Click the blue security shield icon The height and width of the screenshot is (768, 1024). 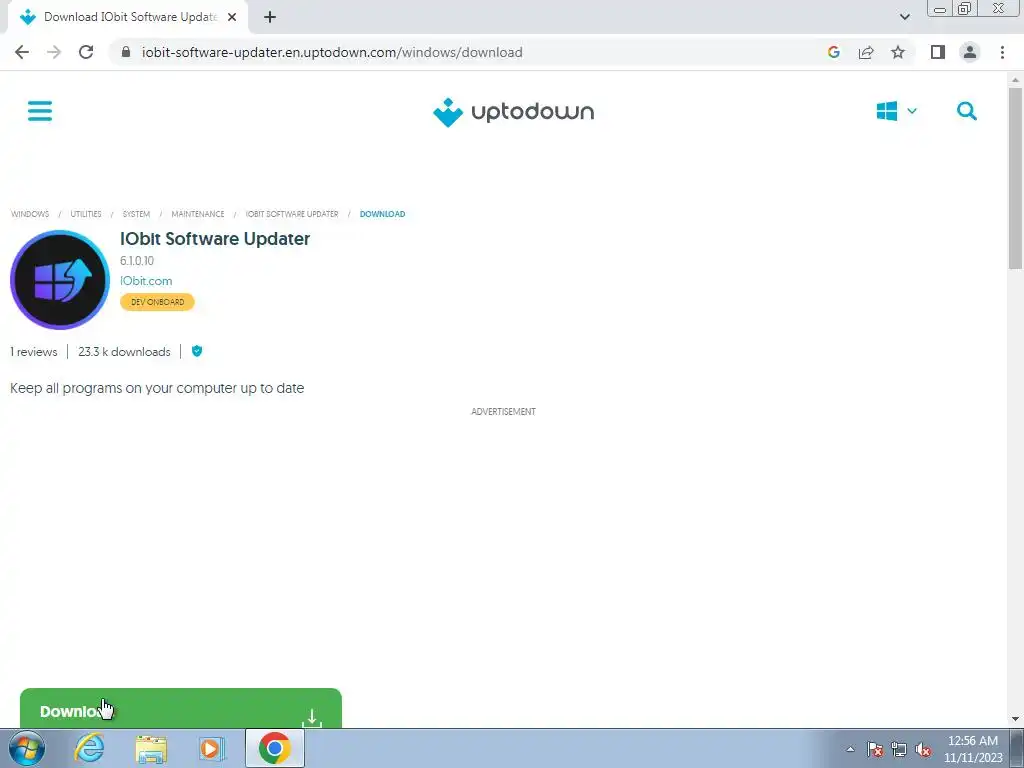[x=197, y=351]
